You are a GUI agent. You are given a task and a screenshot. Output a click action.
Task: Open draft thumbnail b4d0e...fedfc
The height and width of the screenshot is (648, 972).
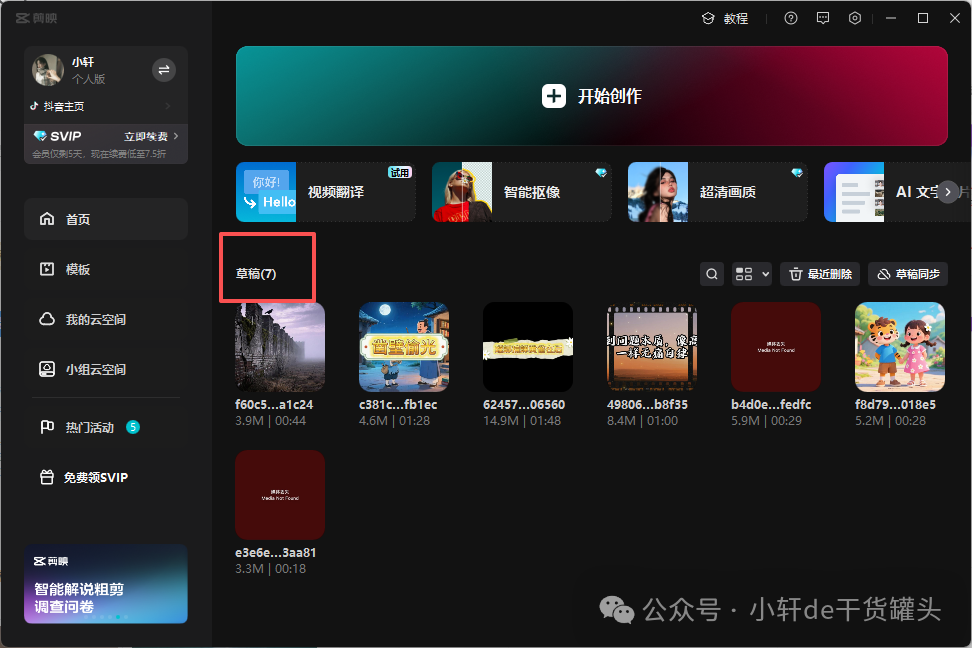click(x=776, y=347)
